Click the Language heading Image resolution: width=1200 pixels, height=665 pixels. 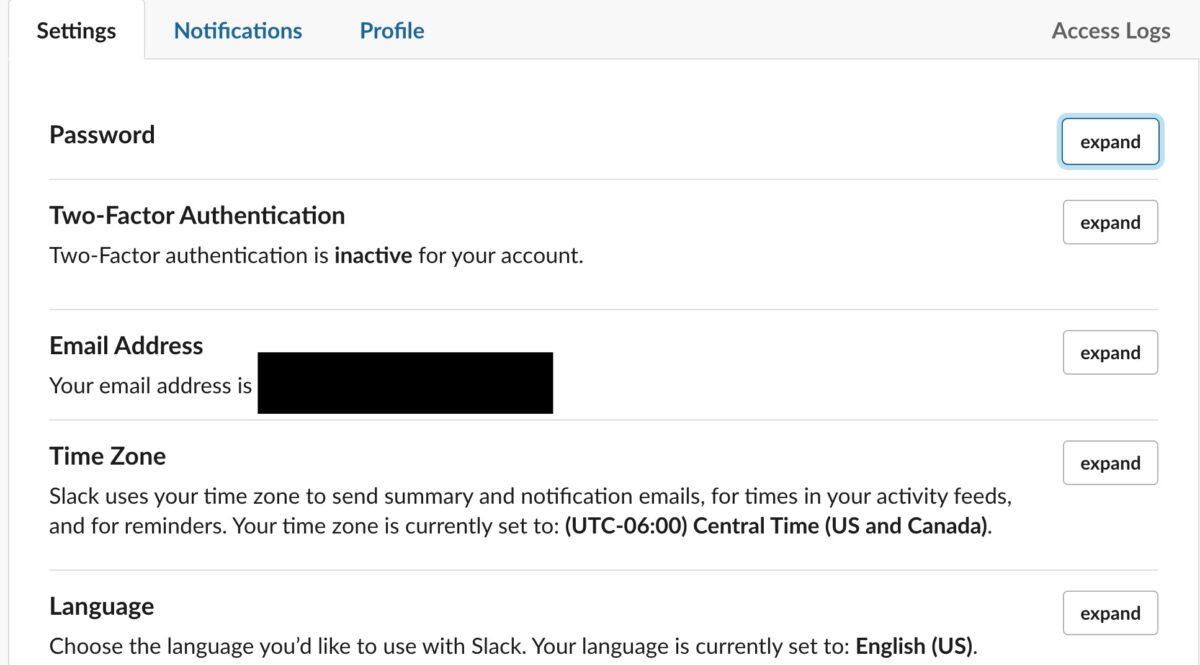pyautogui.click(x=101, y=607)
